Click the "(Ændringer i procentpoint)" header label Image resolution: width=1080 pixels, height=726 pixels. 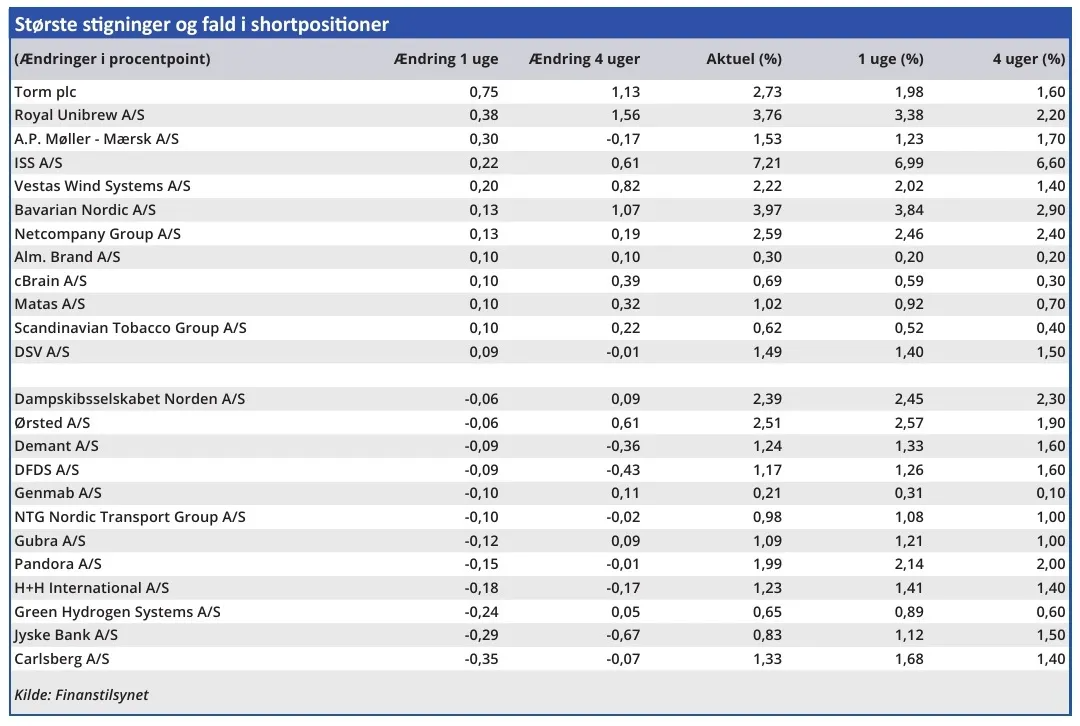112,59
